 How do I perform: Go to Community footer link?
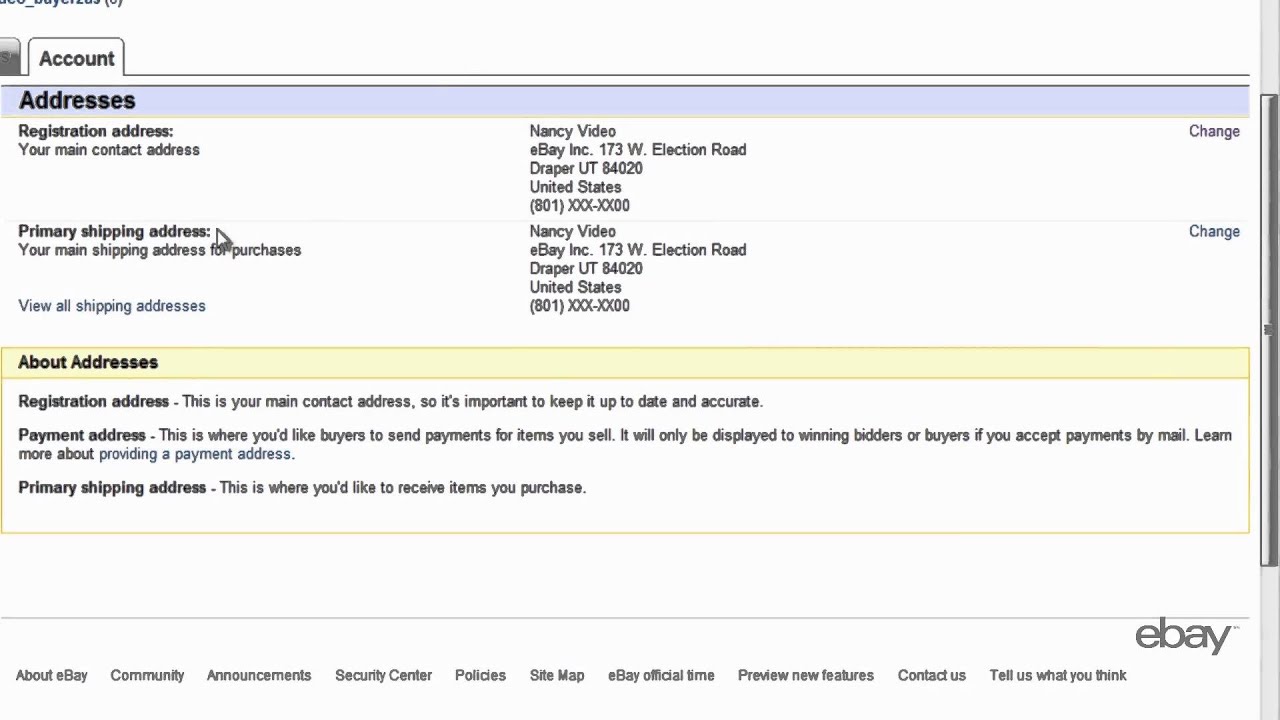(x=147, y=675)
